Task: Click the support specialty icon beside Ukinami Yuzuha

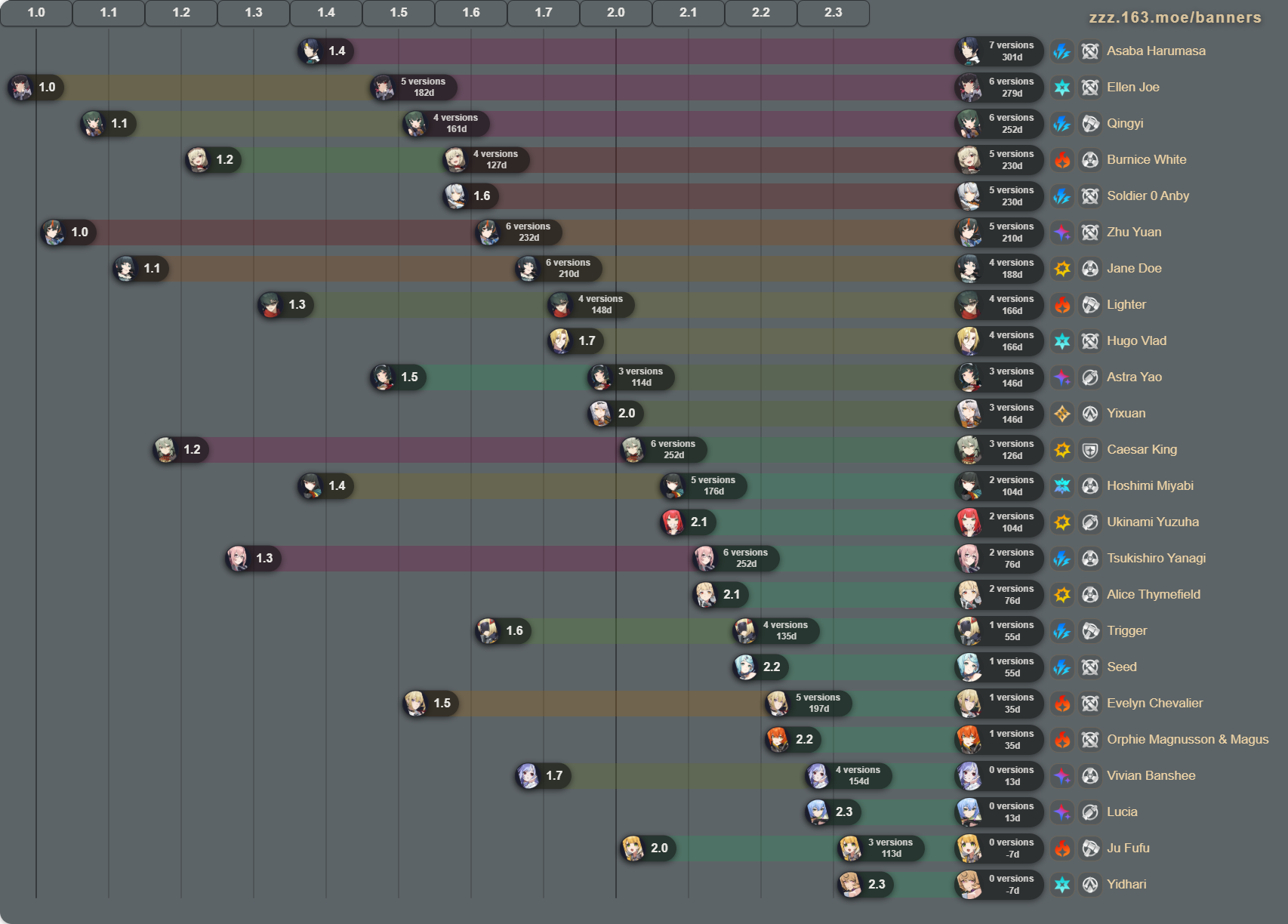Action: coord(1090,522)
